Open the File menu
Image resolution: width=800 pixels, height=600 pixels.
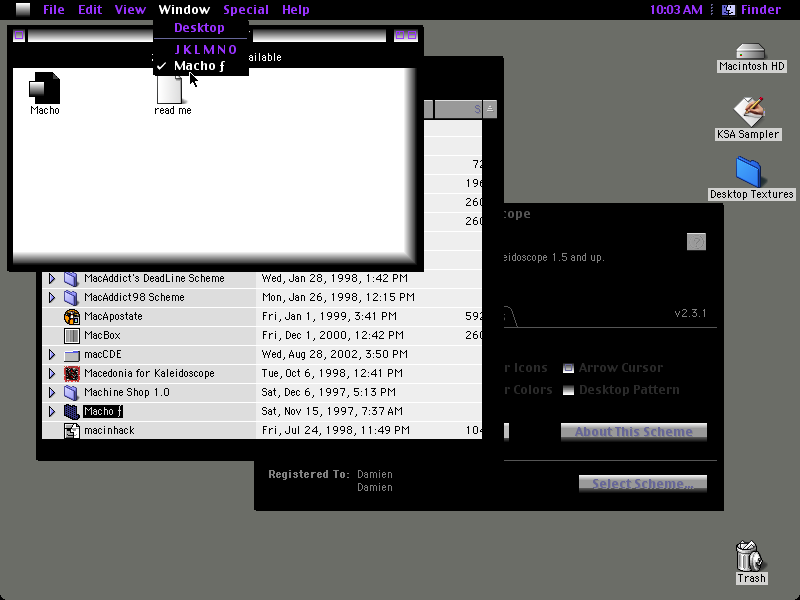pos(54,10)
